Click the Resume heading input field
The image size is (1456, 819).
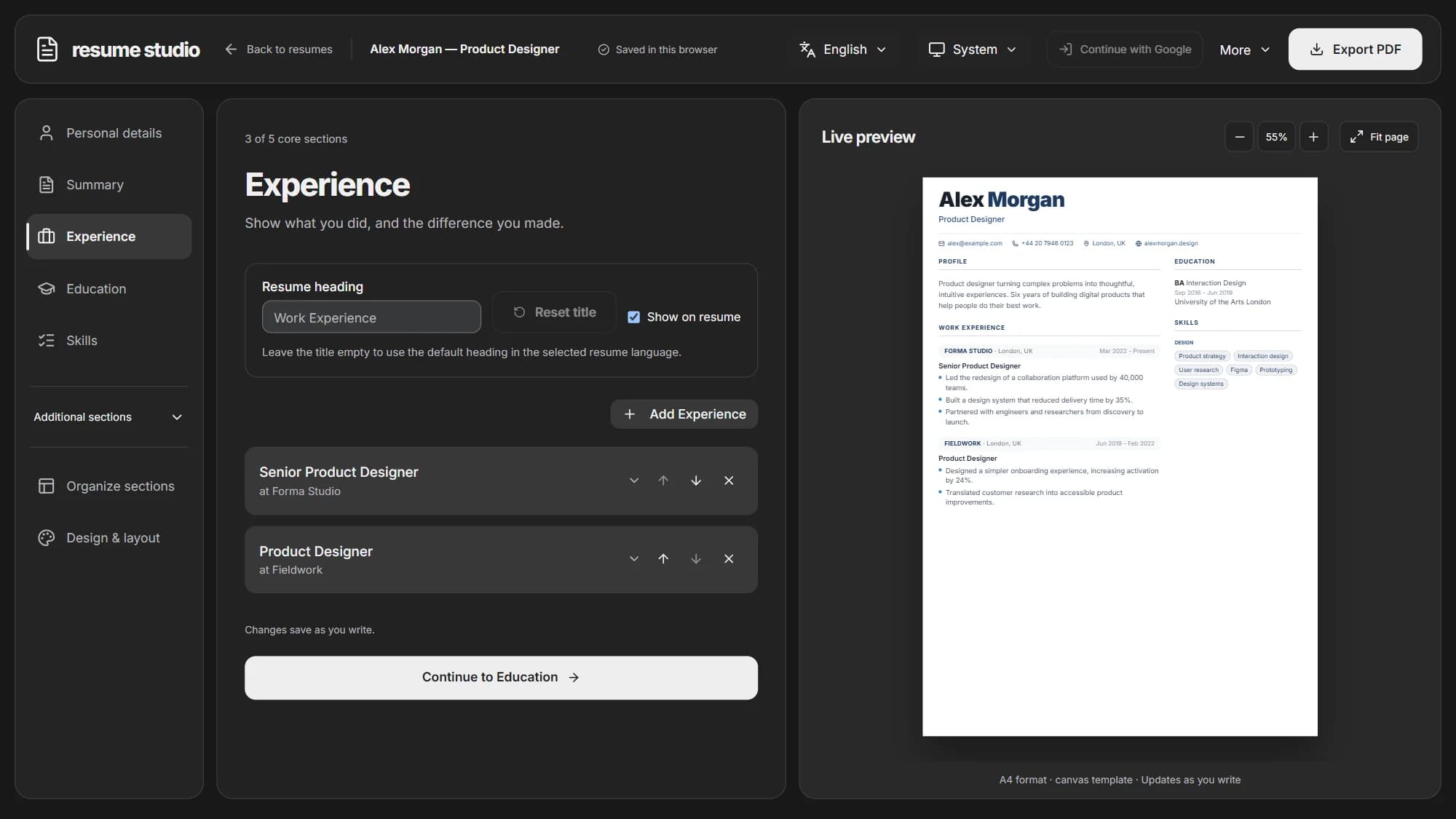pyautogui.click(x=371, y=317)
